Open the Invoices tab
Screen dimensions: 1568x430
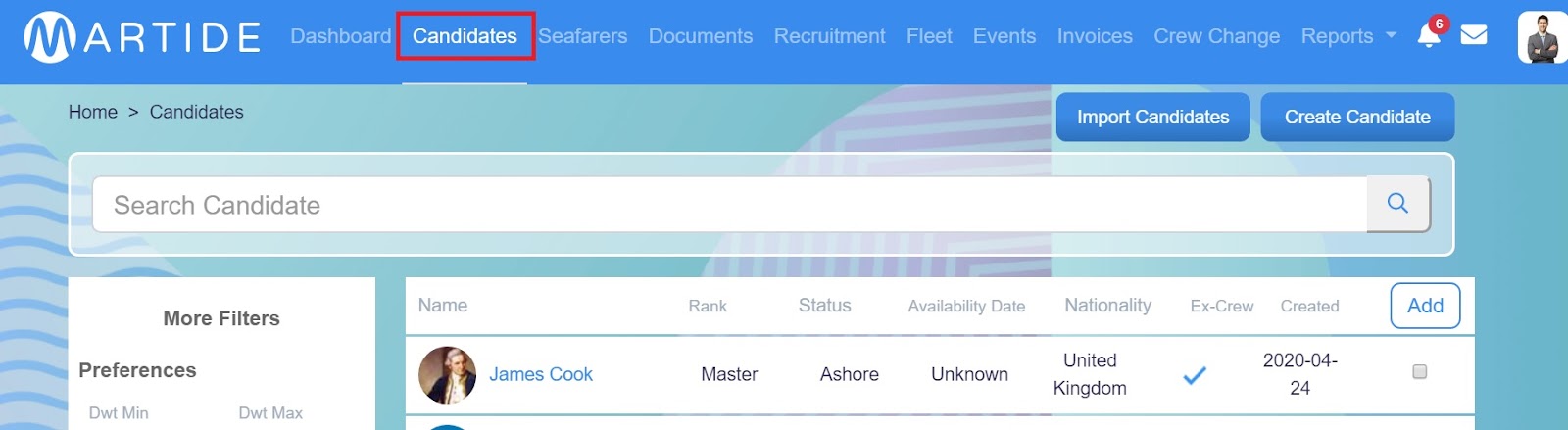click(x=1095, y=36)
